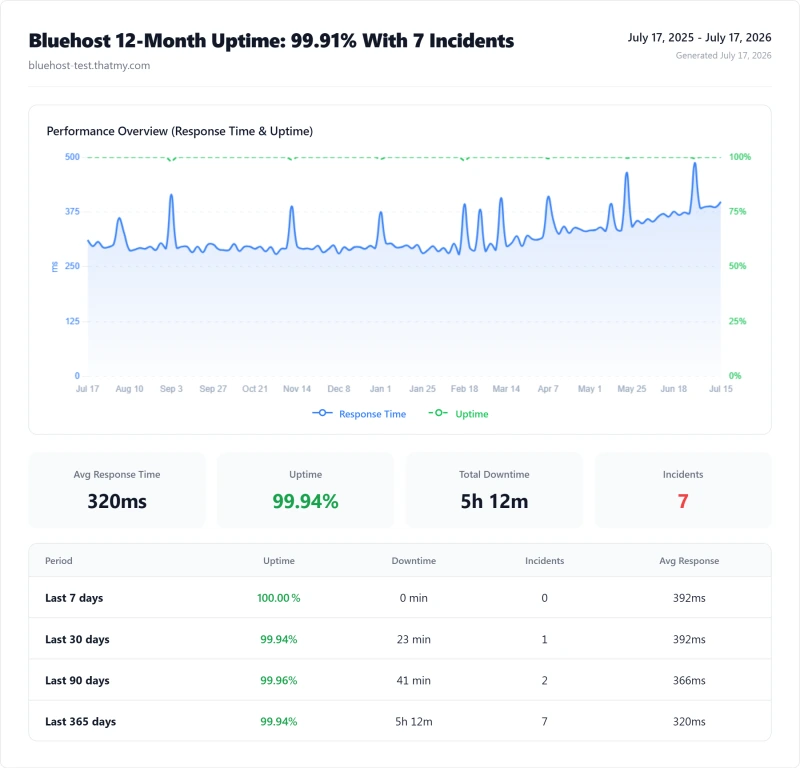Click the 'Incidents' table column header

[544, 561]
